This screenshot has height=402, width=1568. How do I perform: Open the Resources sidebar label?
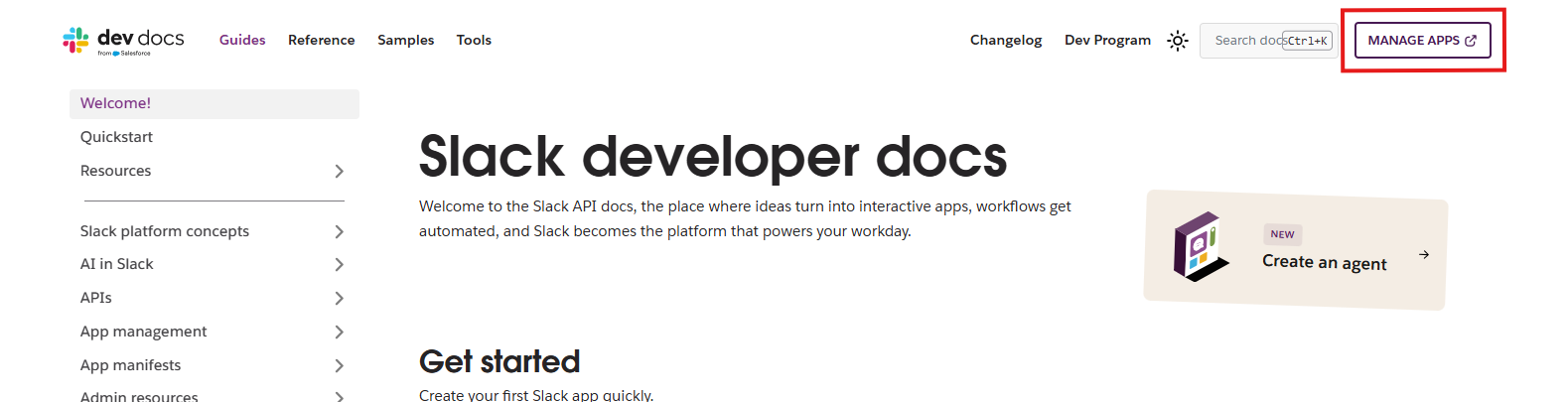coord(115,171)
